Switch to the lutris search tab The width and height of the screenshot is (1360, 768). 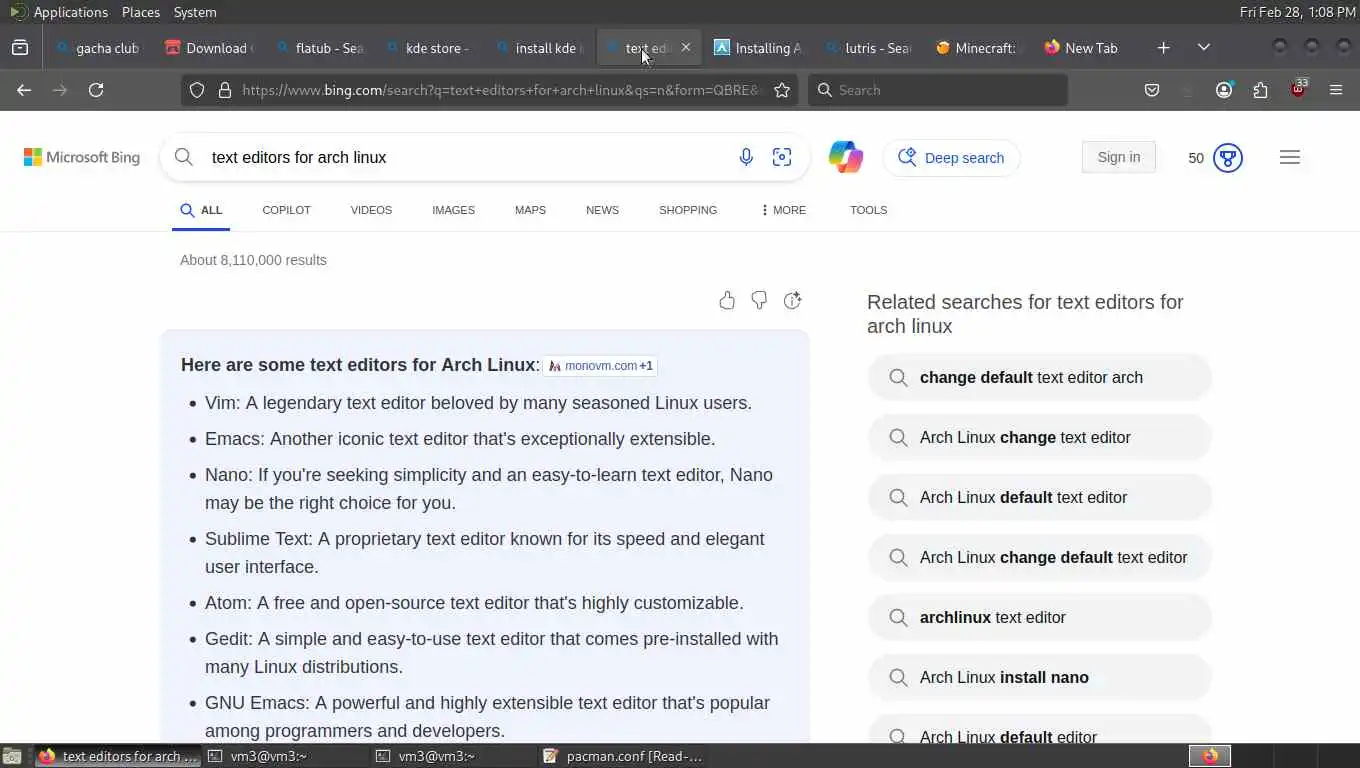868,48
